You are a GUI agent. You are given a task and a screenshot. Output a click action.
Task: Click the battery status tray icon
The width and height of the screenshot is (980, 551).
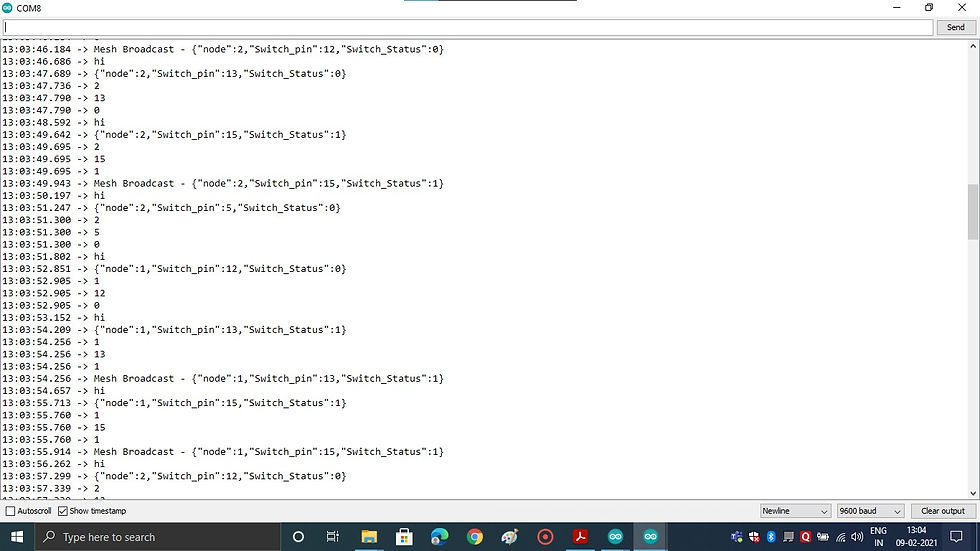click(823, 537)
